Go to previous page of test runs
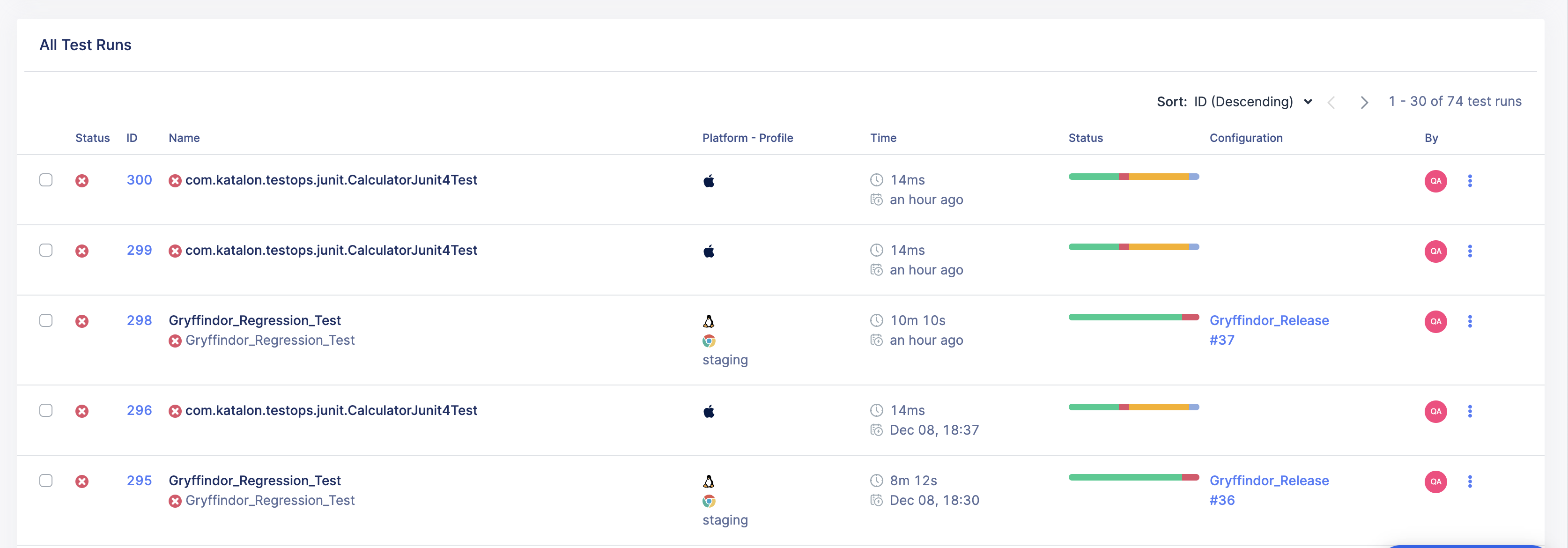The width and height of the screenshot is (1568, 548). pos(1331,102)
